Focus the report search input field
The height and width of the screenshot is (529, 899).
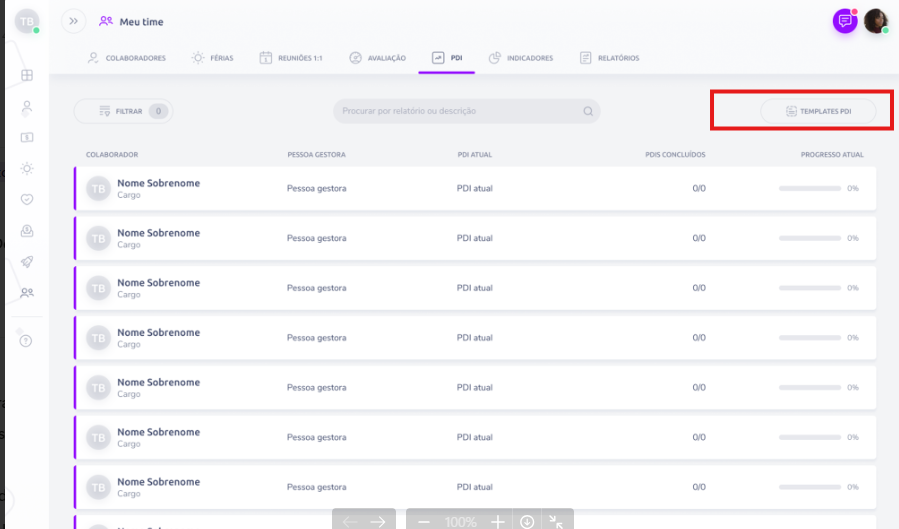(x=458, y=111)
